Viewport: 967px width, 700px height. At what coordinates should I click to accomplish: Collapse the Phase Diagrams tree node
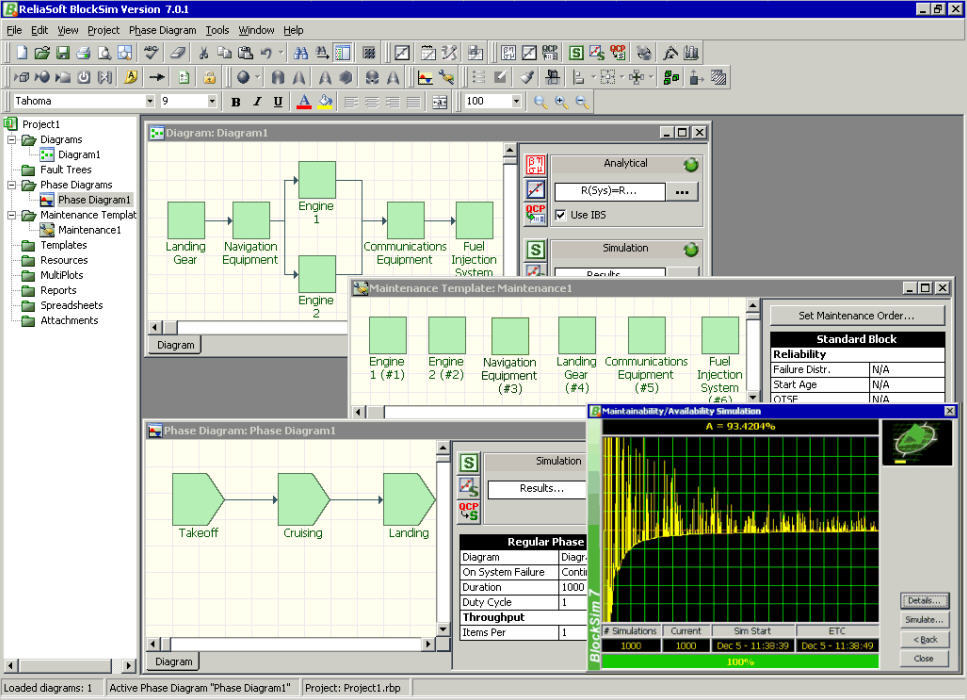pyautogui.click(x=11, y=184)
